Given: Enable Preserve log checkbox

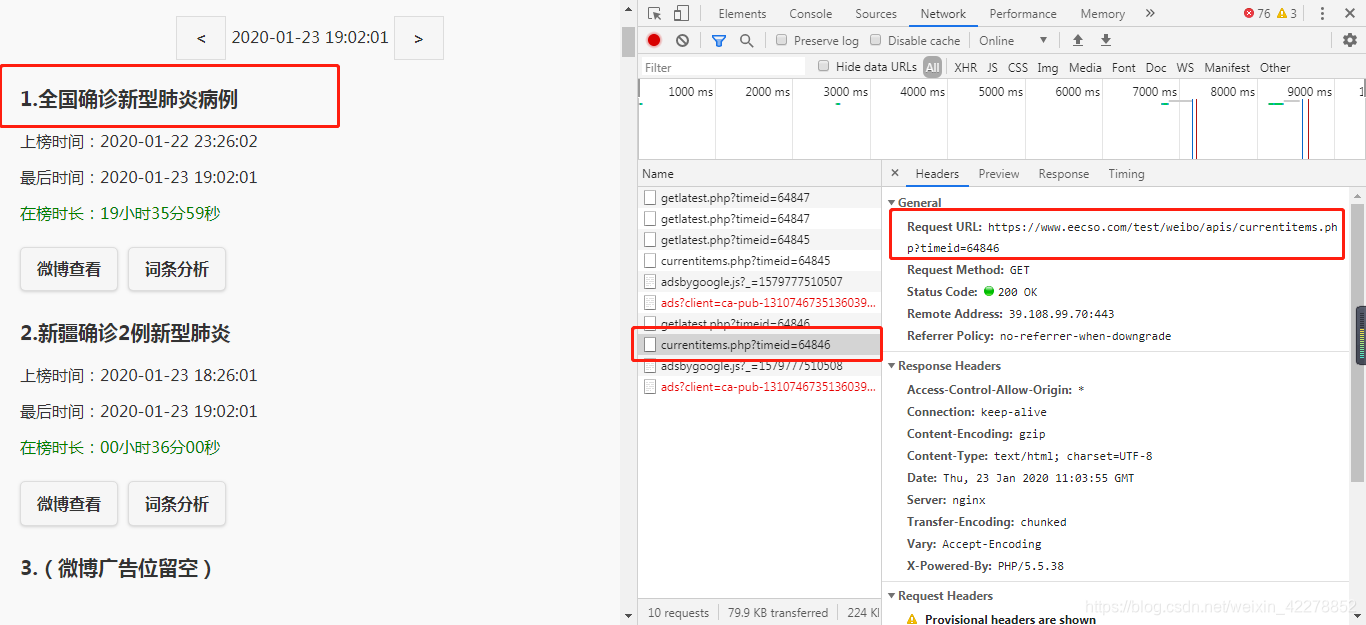Looking at the screenshot, I should [x=782, y=40].
